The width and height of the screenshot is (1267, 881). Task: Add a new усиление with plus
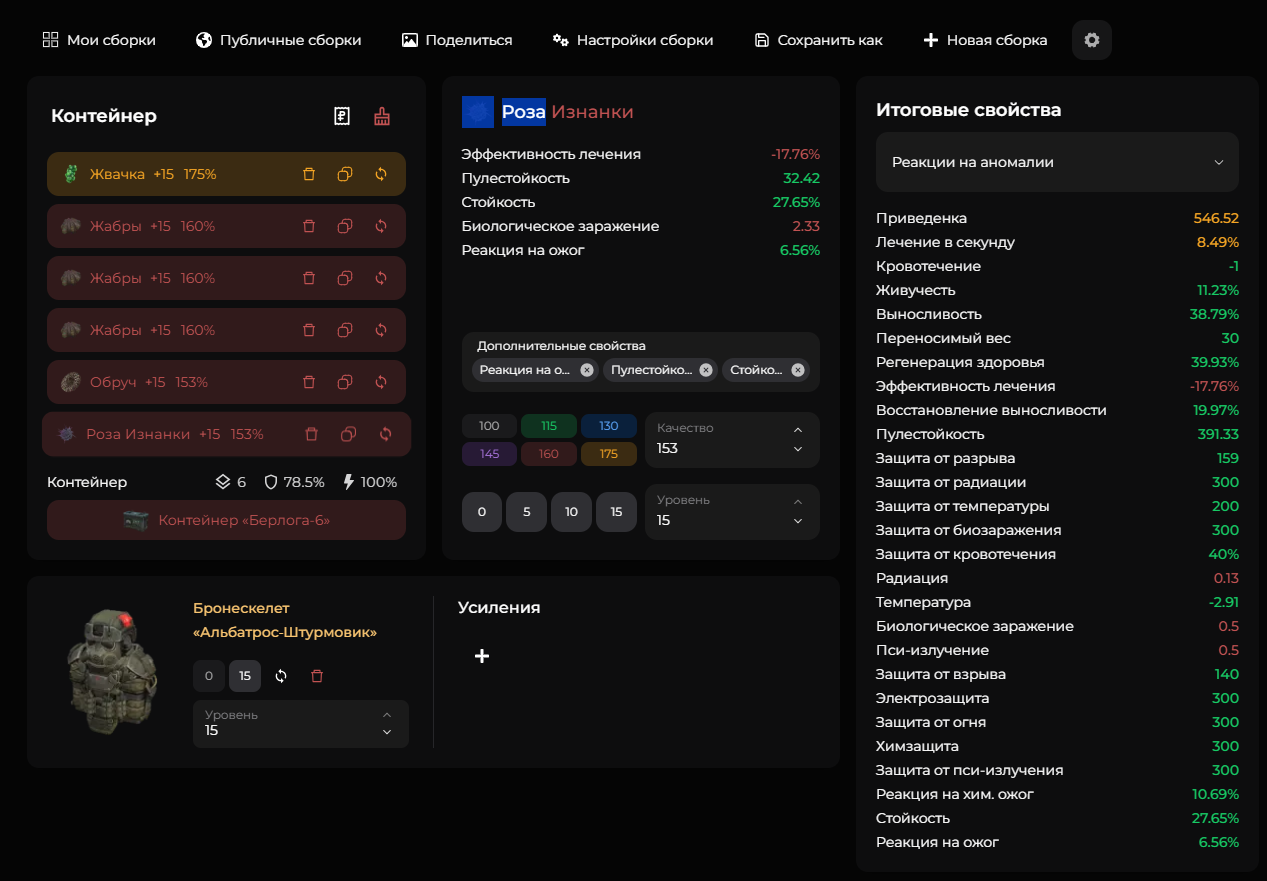pos(481,656)
